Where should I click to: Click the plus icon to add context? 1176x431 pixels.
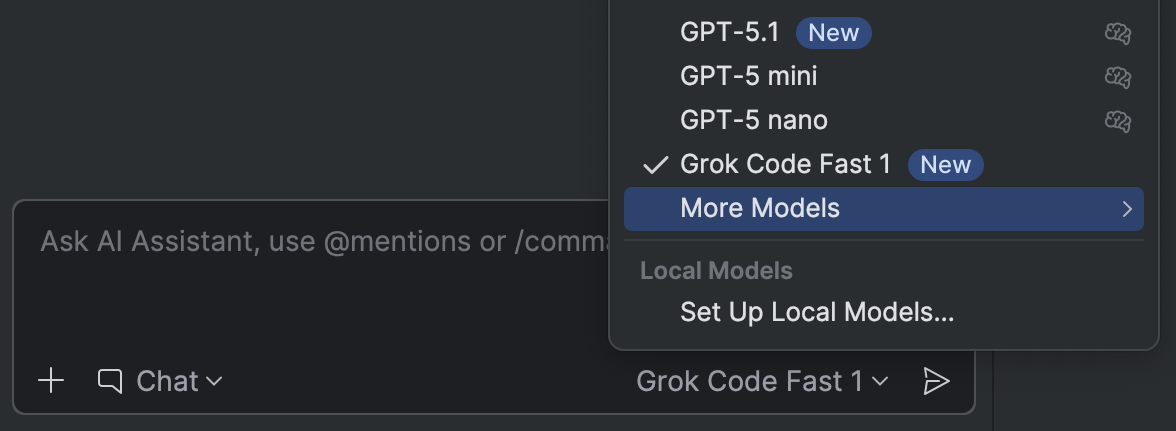tap(51, 381)
